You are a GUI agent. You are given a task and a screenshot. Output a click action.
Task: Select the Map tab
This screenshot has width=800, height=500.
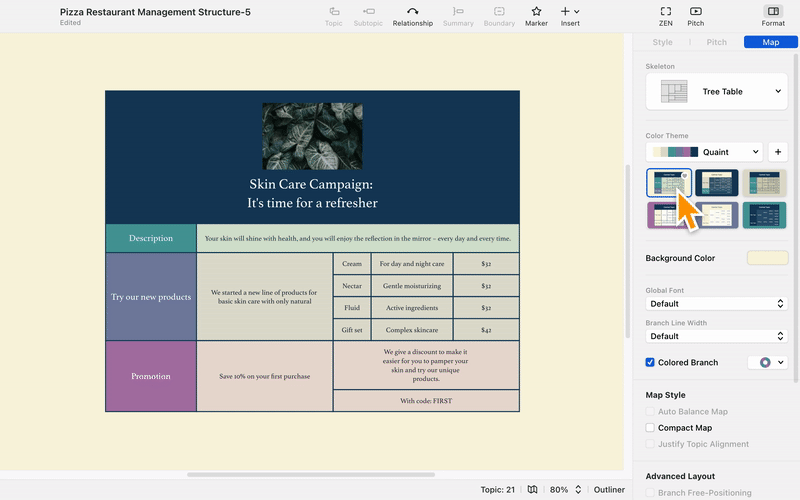[770, 42]
